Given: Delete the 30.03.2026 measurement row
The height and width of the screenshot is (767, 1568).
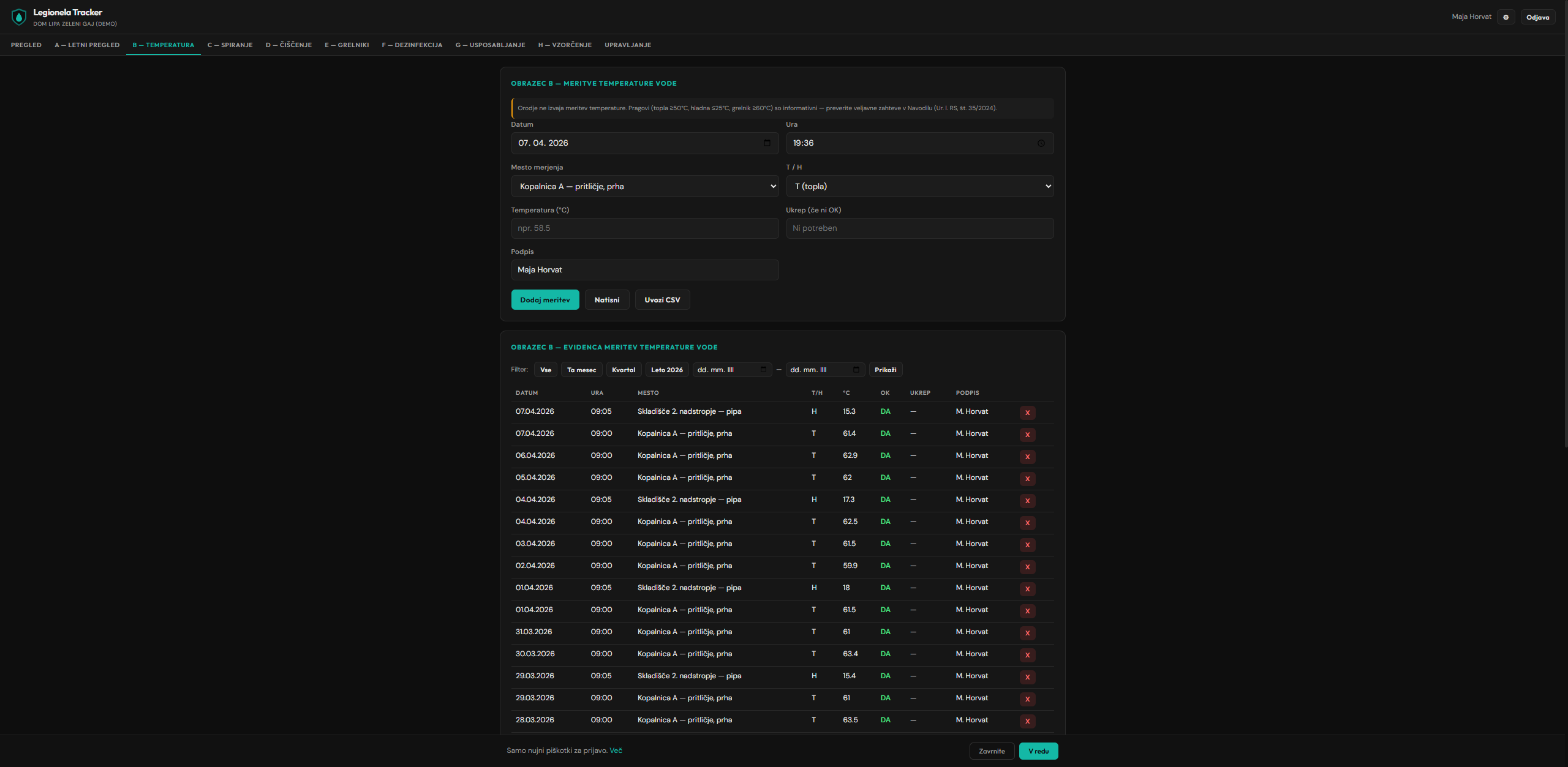Looking at the screenshot, I should pyautogui.click(x=1027, y=655).
